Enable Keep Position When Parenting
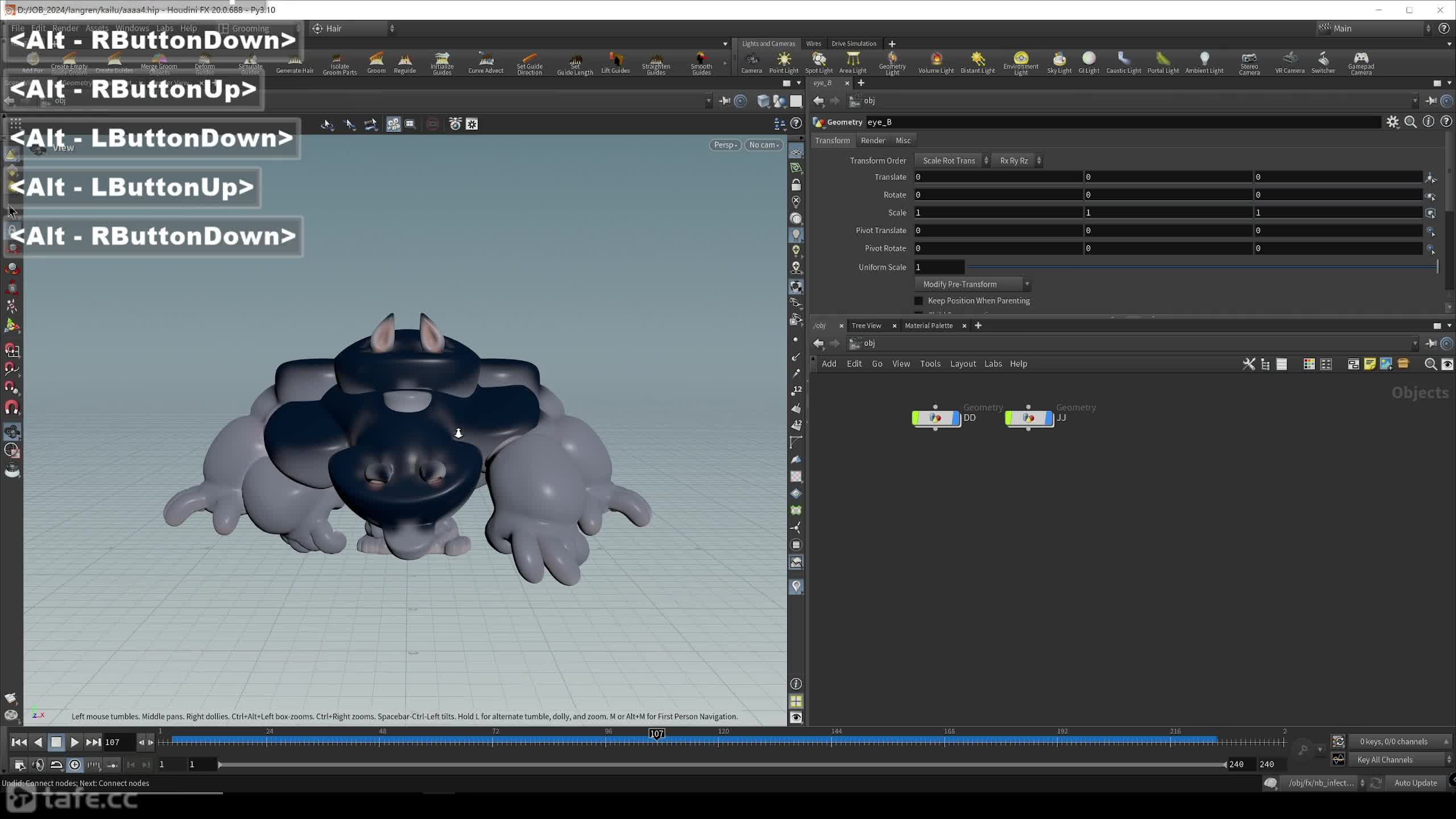The height and width of the screenshot is (819, 1456). (919, 301)
